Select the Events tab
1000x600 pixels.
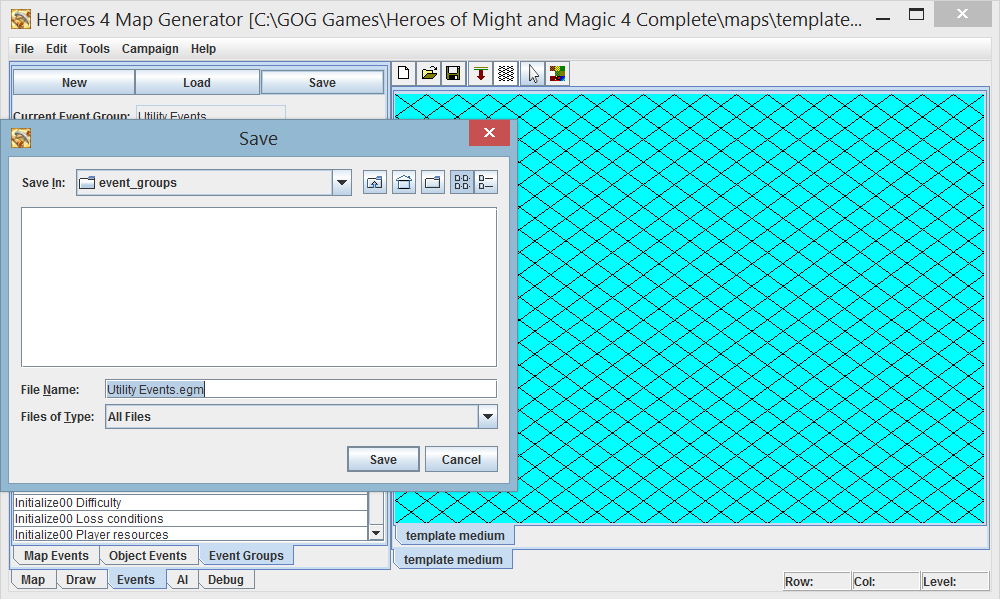click(136, 580)
